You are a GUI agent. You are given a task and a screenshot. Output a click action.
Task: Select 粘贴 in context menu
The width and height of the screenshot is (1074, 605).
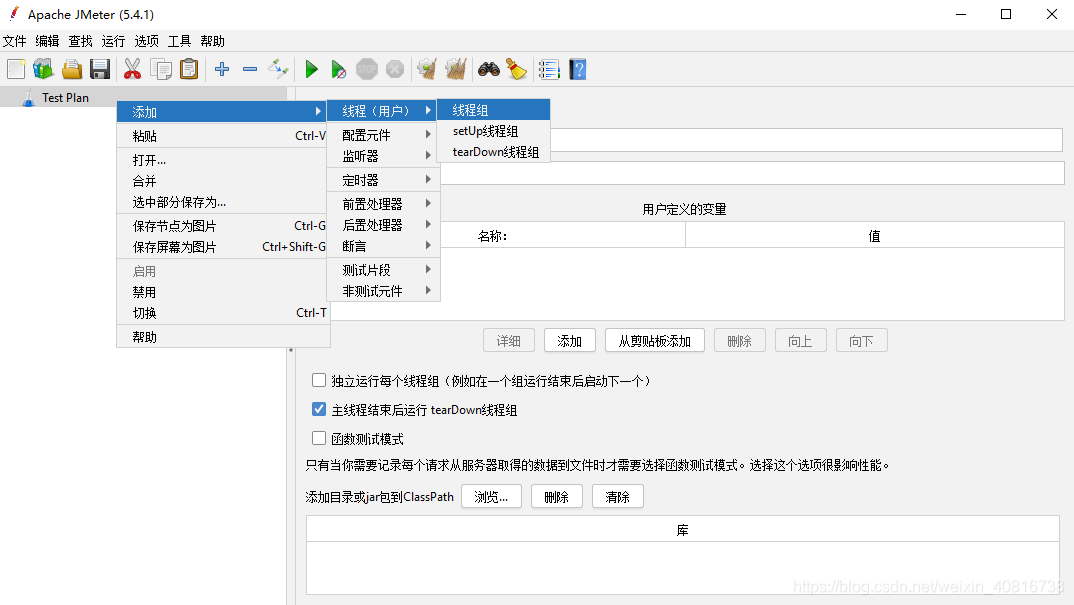coord(223,136)
